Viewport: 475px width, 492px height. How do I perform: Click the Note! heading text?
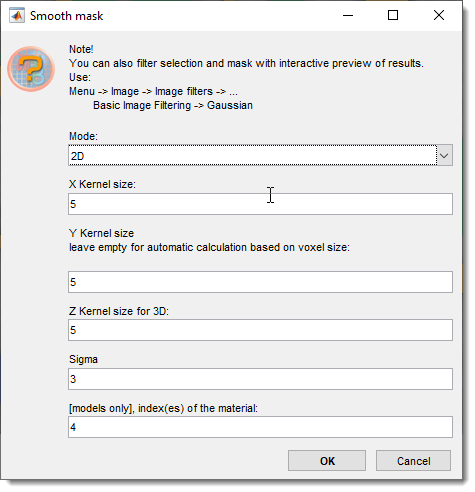coord(81,49)
